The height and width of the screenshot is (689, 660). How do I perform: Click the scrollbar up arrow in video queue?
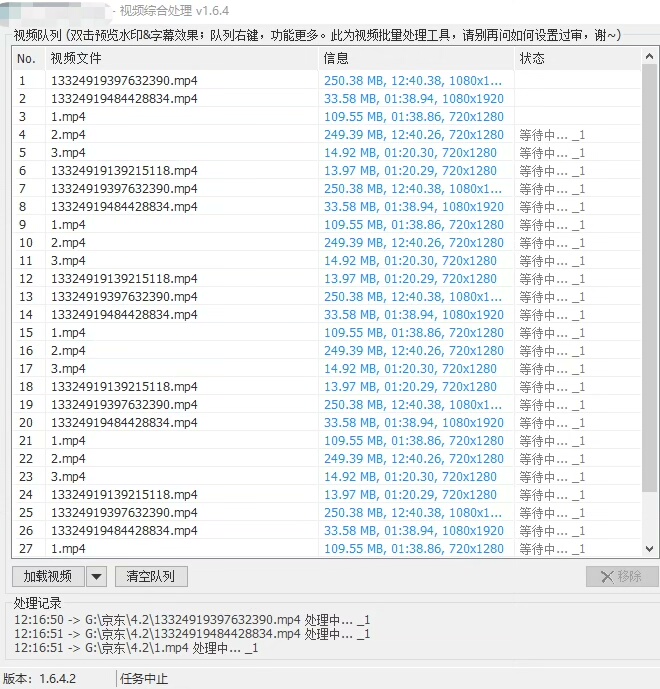coord(649,56)
